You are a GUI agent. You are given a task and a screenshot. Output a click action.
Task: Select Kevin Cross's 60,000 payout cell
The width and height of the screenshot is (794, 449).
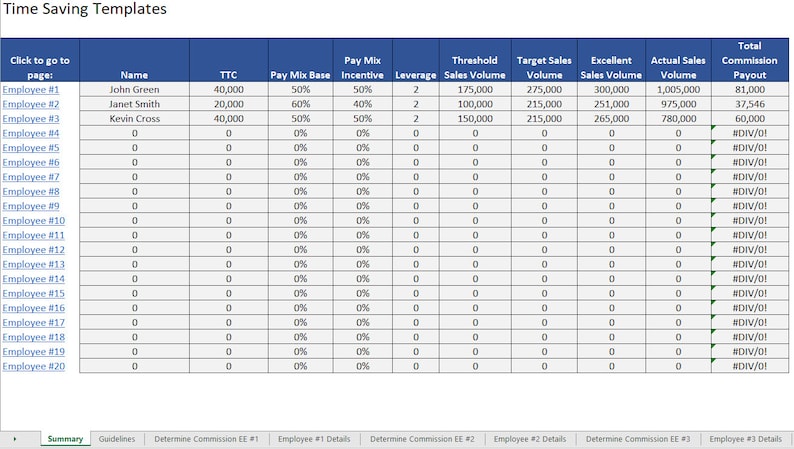(750, 119)
